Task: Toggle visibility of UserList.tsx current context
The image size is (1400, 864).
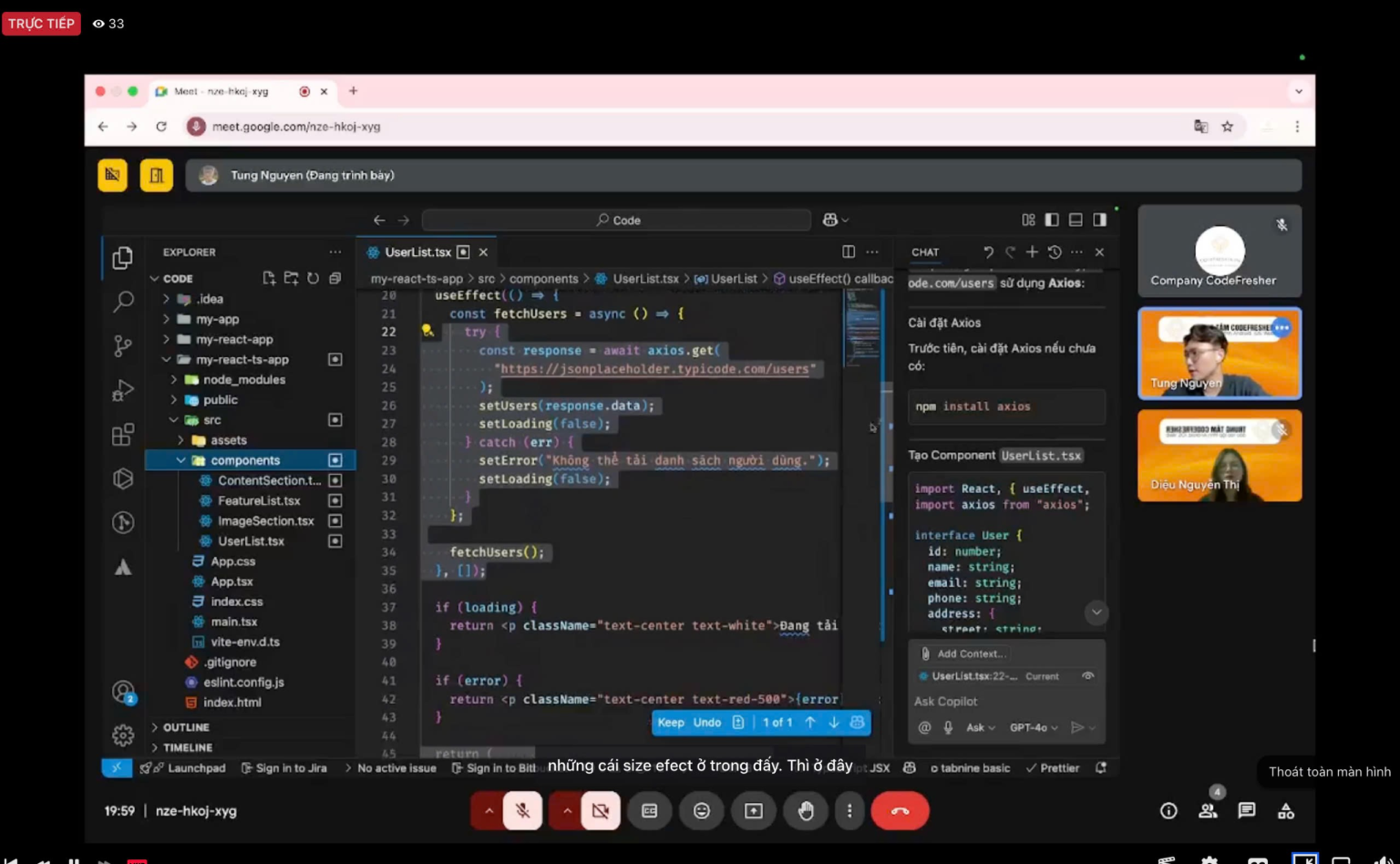Action: [x=1087, y=676]
